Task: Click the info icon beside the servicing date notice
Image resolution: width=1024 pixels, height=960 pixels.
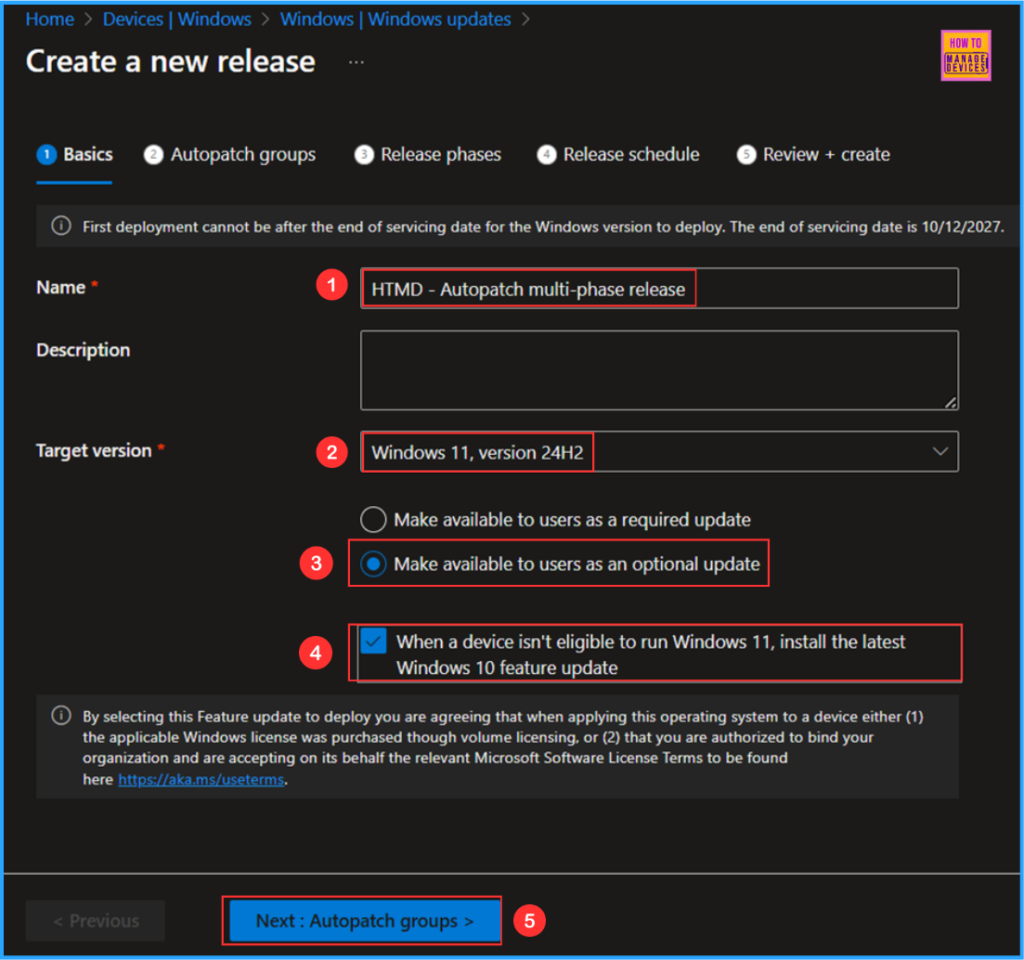Action: coord(61,226)
